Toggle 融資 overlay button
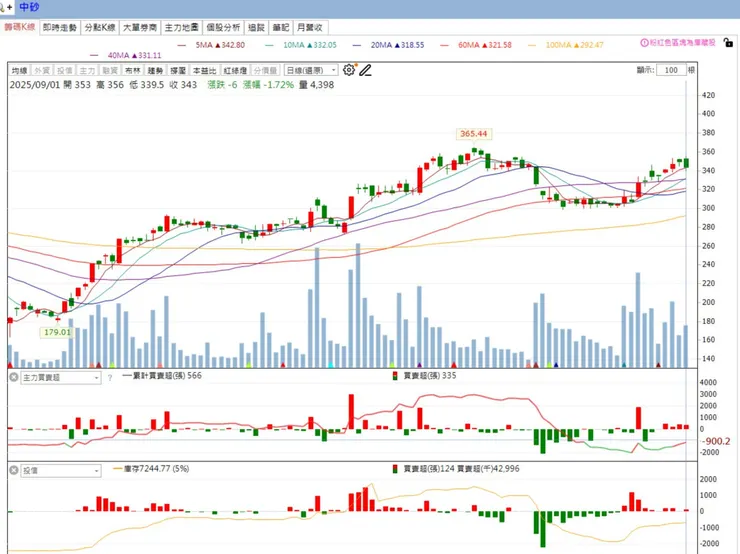Viewport: 740px width, 554px height. click(x=110, y=70)
